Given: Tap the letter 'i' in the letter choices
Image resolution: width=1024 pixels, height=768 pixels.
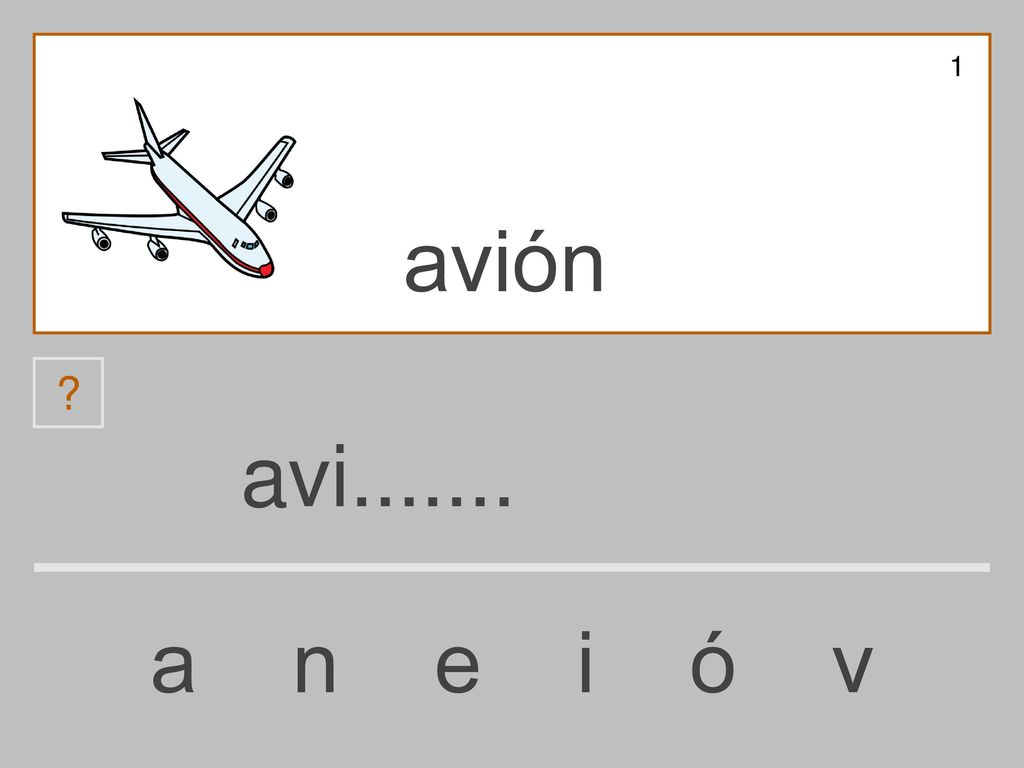Looking at the screenshot, I should tap(586, 661).
